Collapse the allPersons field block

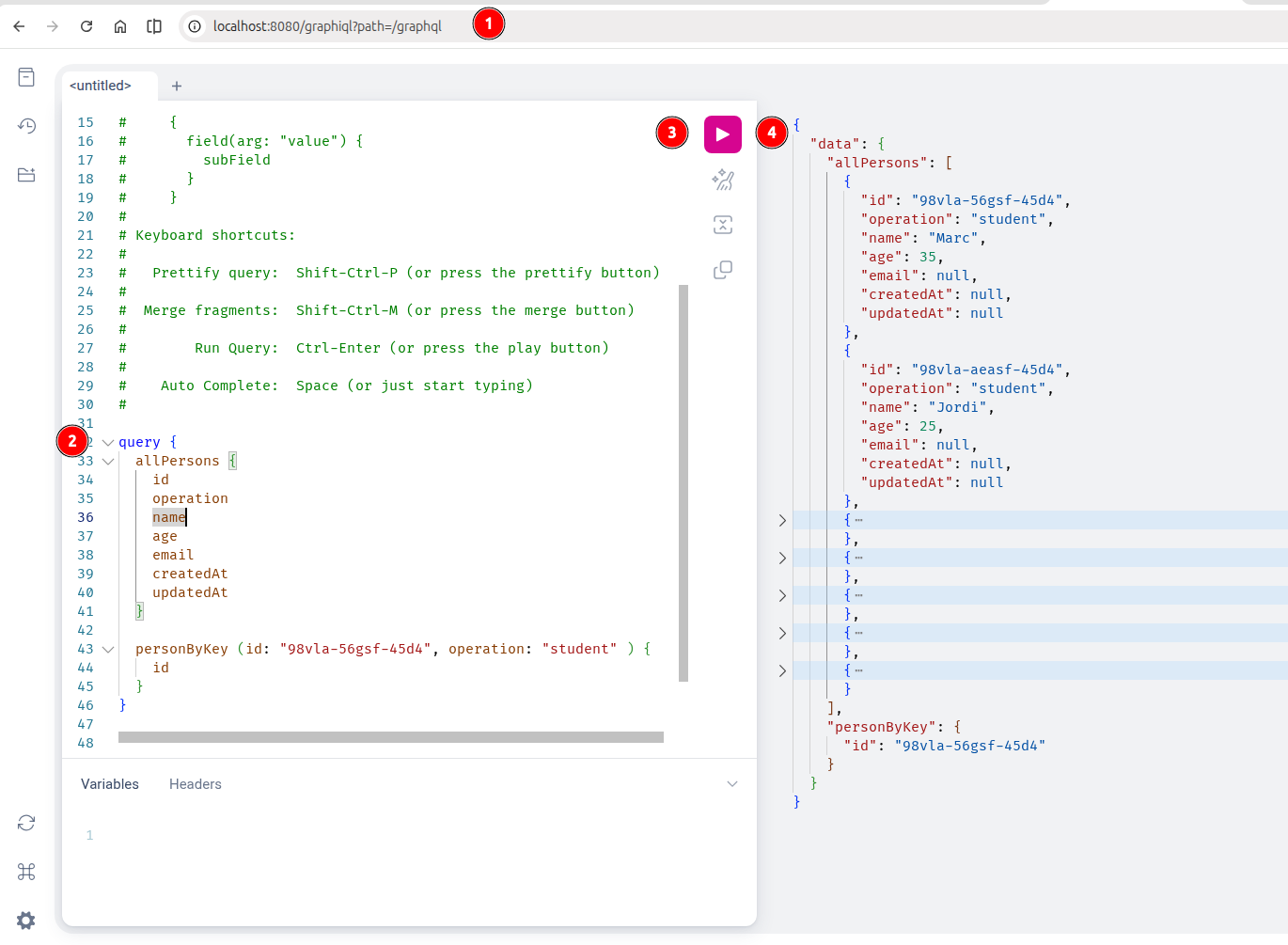[x=108, y=462]
